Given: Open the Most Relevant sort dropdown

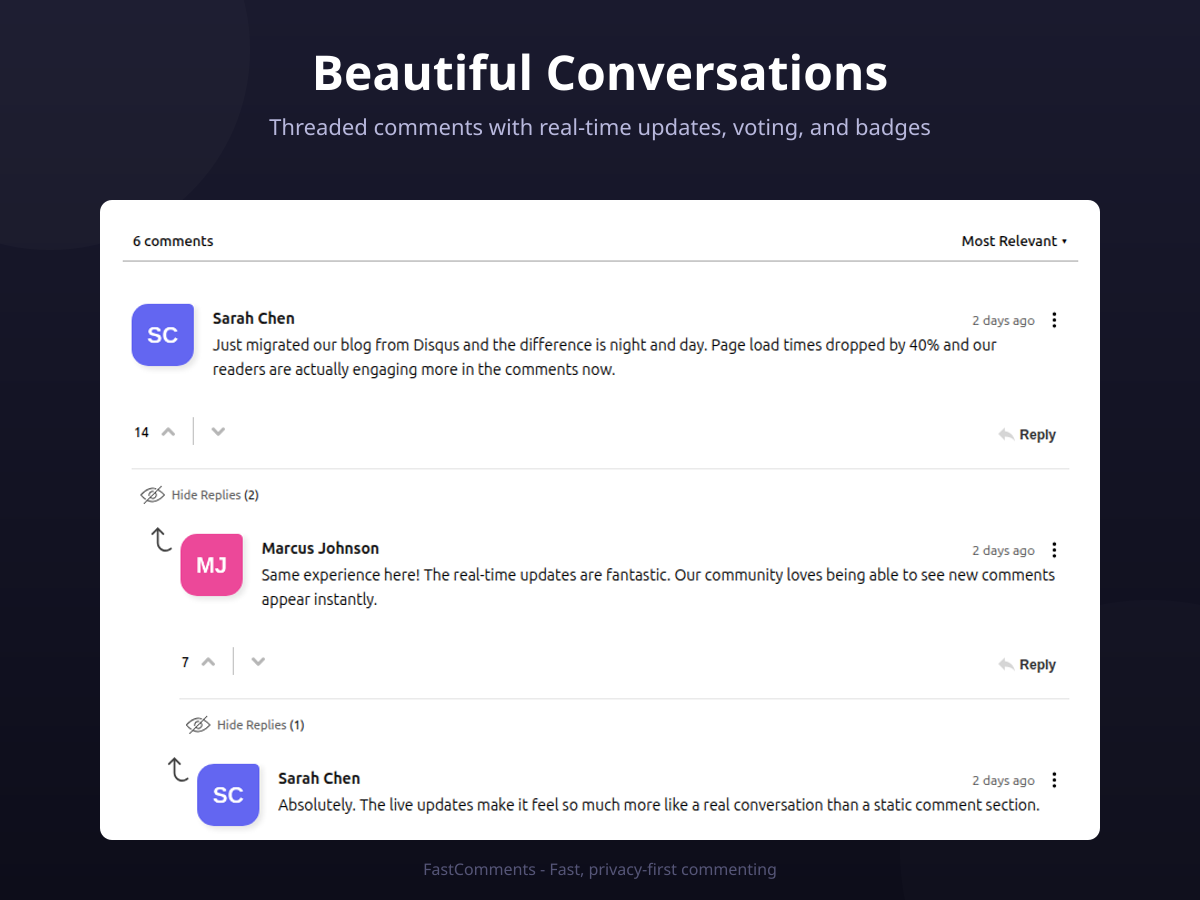Looking at the screenshot, I should tap(1014, 241).
